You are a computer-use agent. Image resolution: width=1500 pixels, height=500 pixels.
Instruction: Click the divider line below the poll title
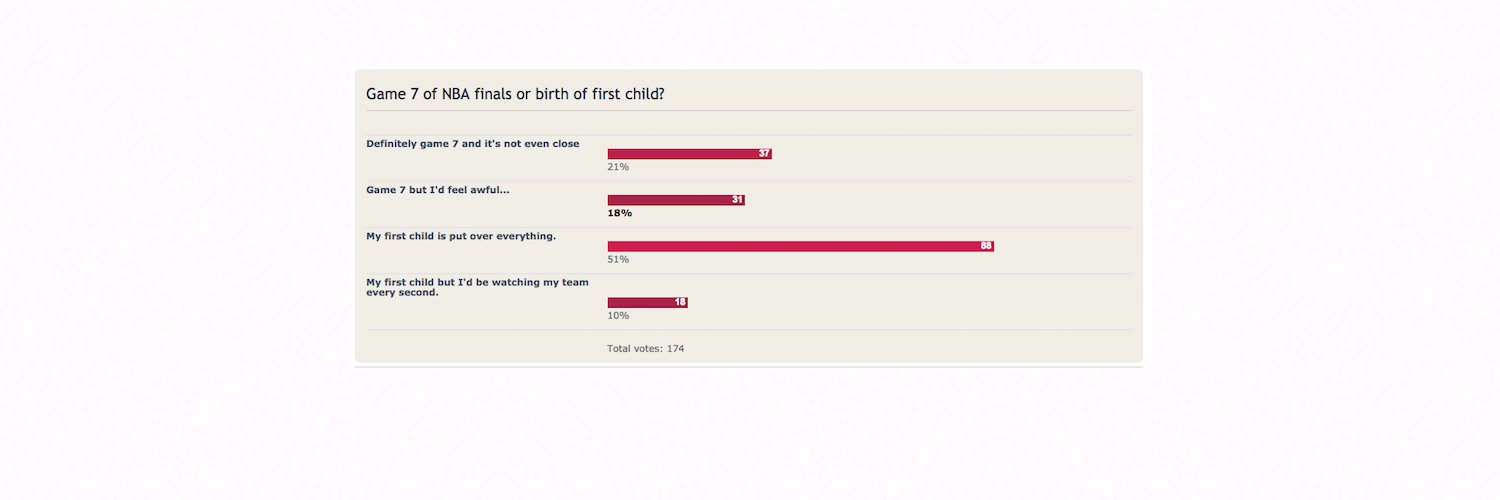pos(749,110)
